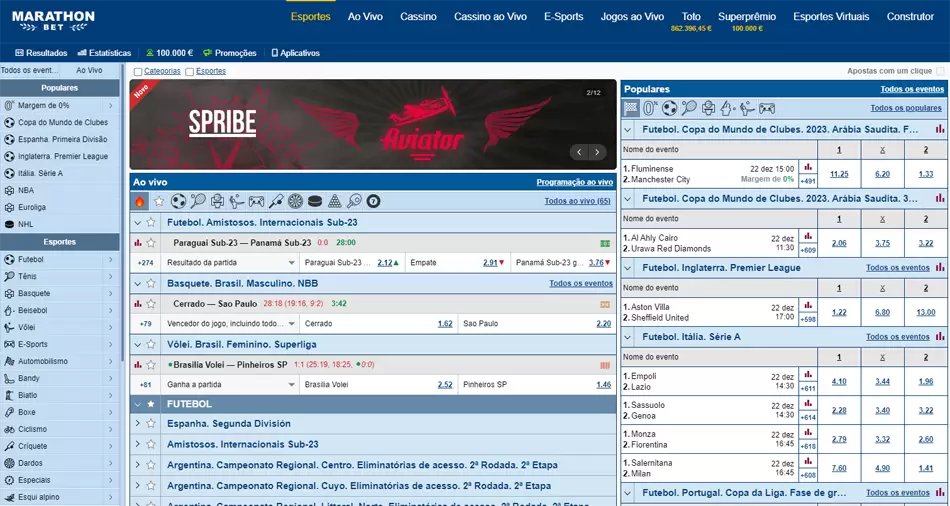Open the Aviator Spribe promotional banner
Image resolution: width=950 pixels, height=506 pixels.
click(373, 124)
